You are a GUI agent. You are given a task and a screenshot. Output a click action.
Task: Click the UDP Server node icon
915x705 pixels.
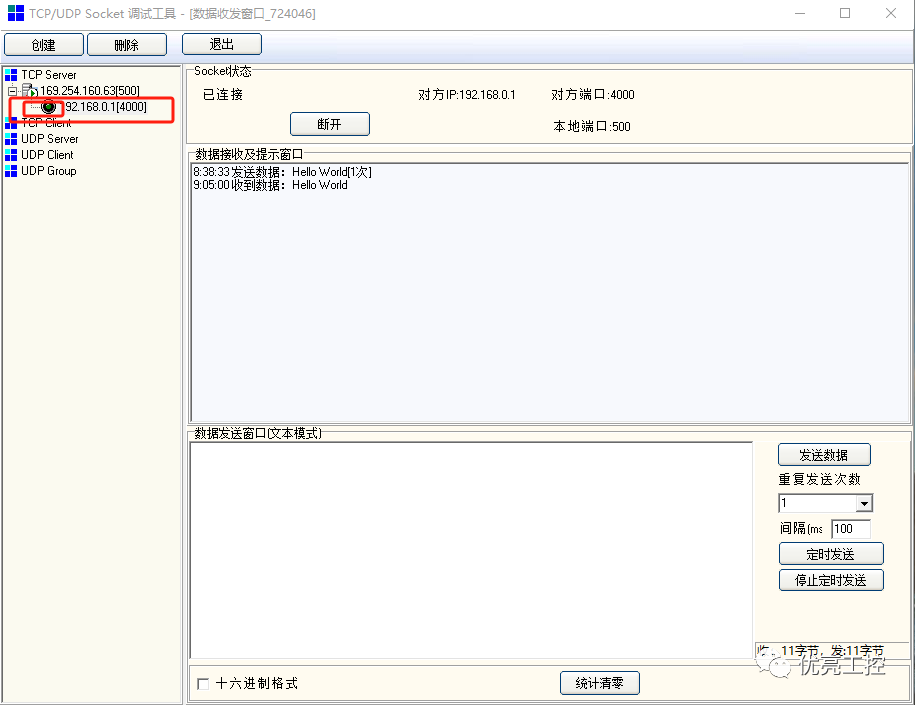(x=11, y=139)
